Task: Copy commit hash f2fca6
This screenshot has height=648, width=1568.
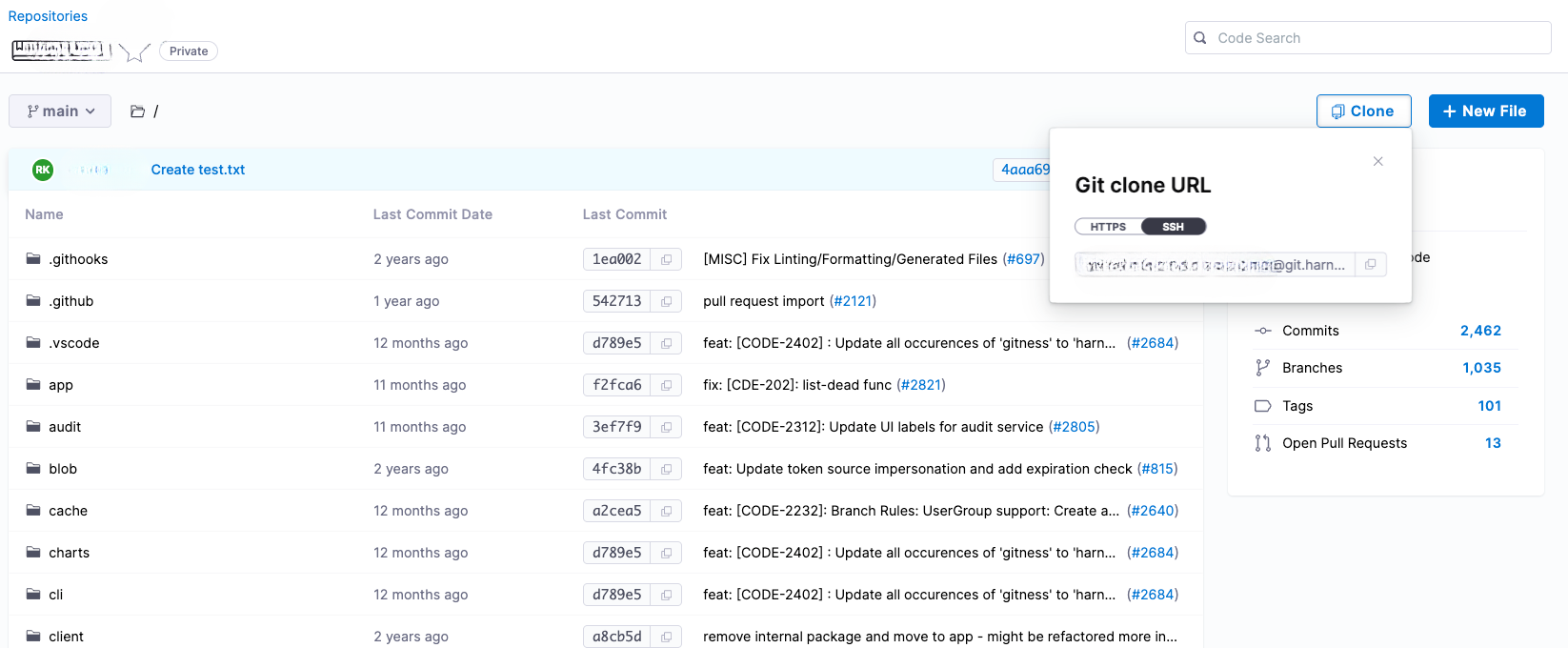Action: 666,385
